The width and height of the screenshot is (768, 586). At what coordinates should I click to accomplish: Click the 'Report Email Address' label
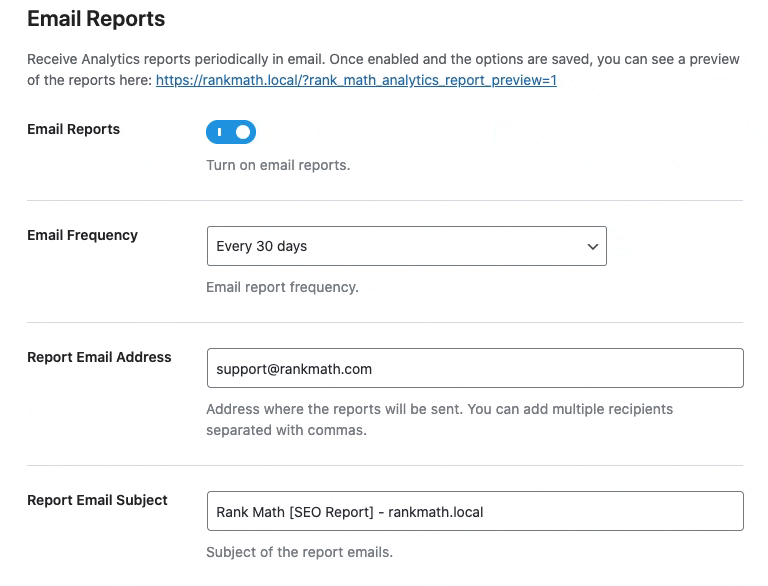coord(99,357)
